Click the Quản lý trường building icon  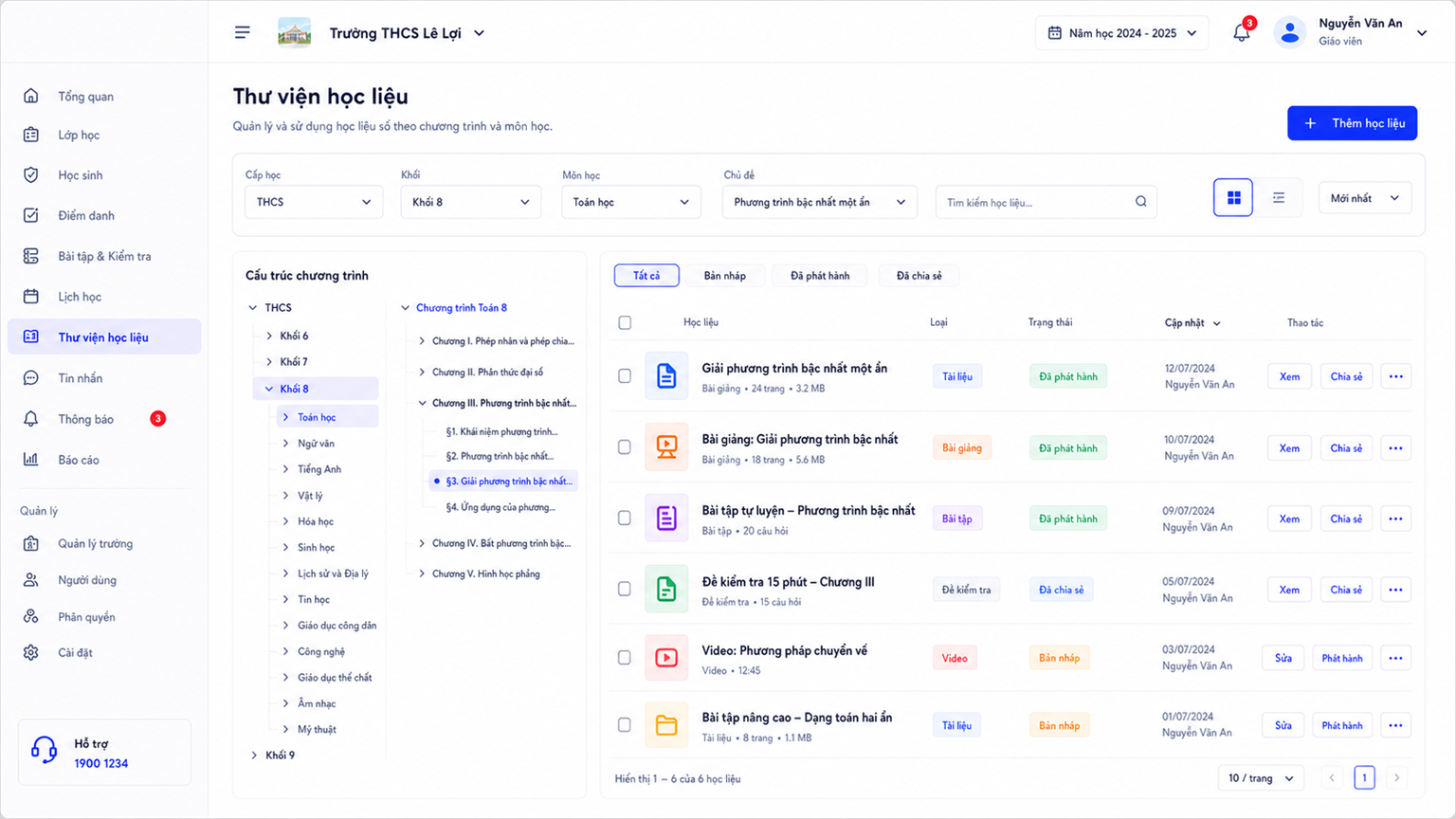pos(31,543)
